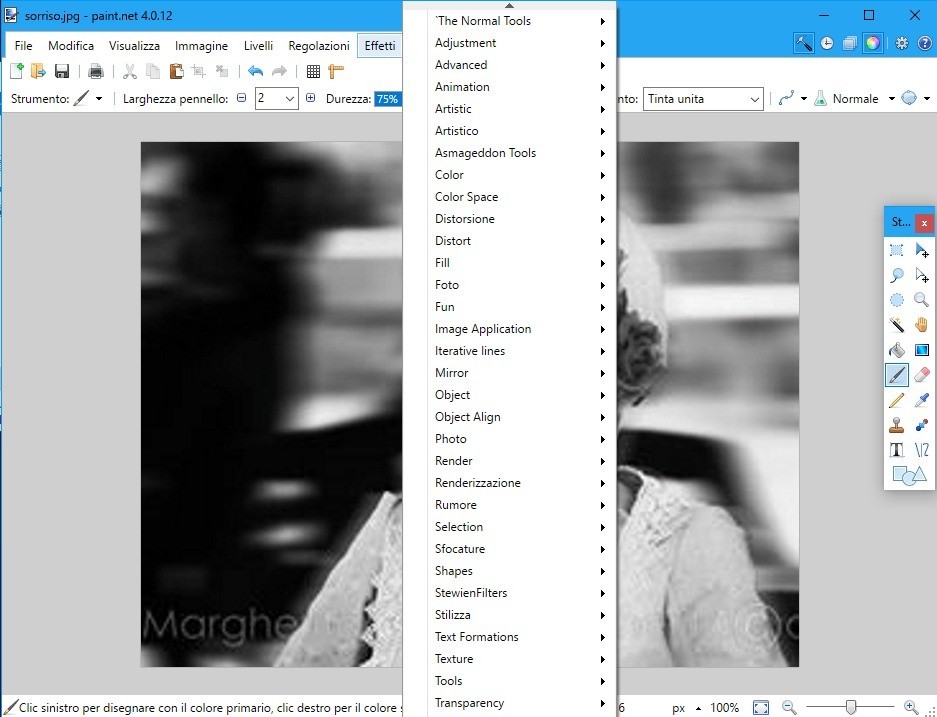This screenshot has height=717, width=937.
Task: Click the Gradient tool
Action: pyautogui.click(x=922, y=350)
